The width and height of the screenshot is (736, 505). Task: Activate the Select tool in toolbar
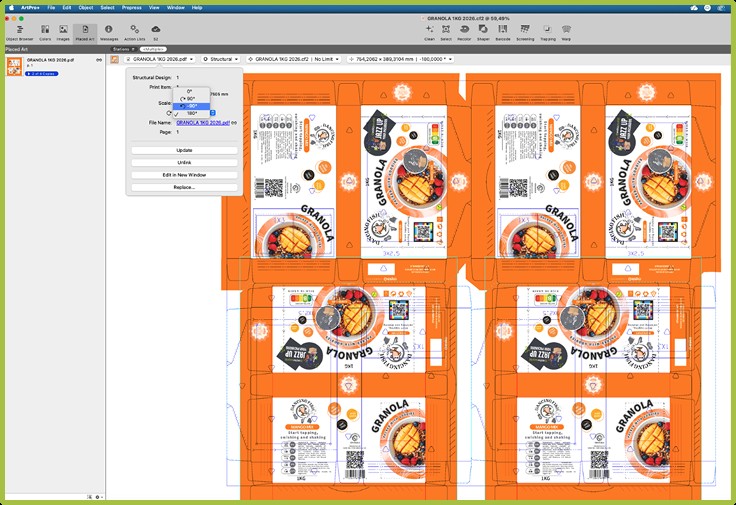[x=446, y=33]
